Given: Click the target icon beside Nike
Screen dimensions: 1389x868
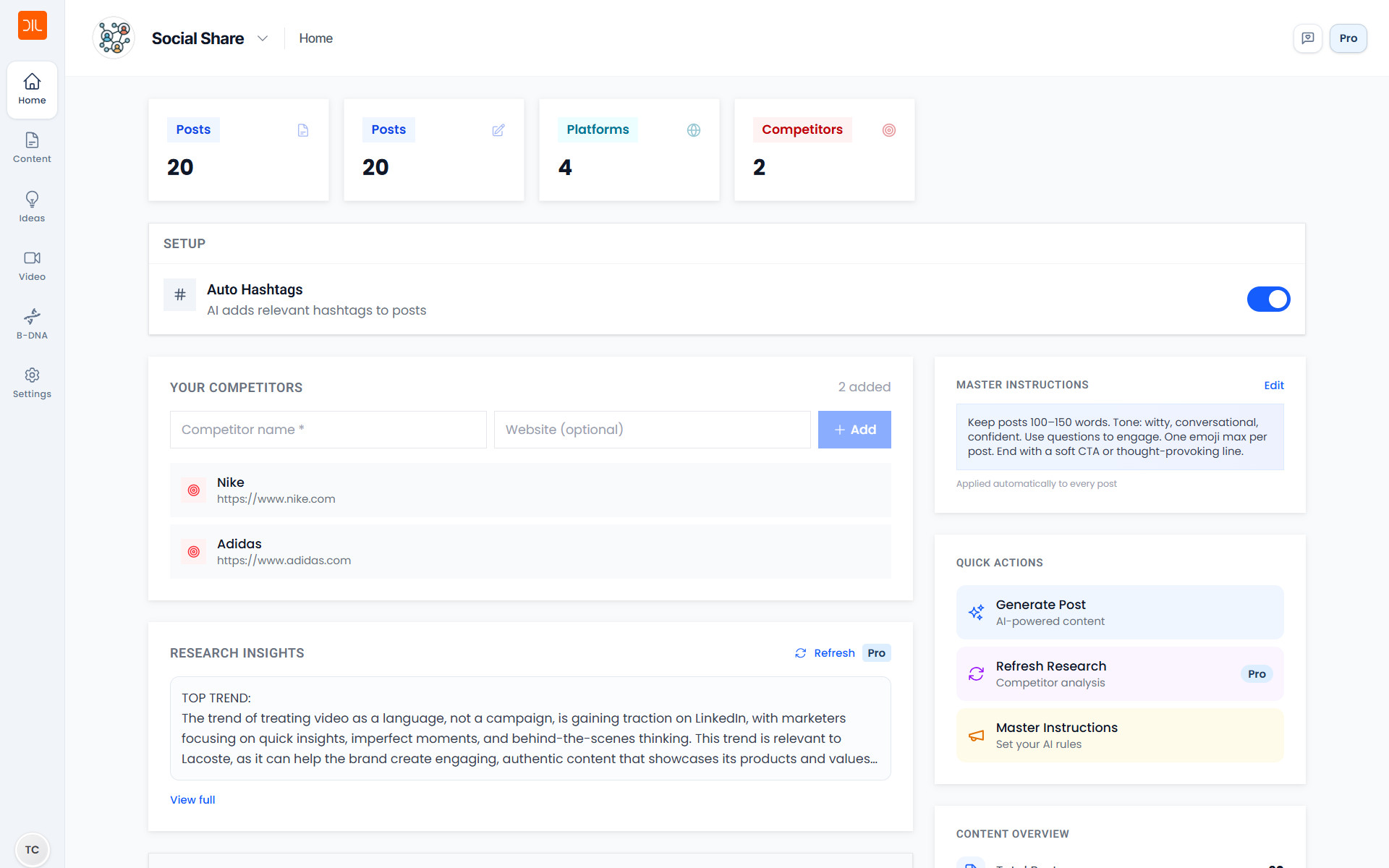Looking at the screenshot, I should (x=194, y=490).
